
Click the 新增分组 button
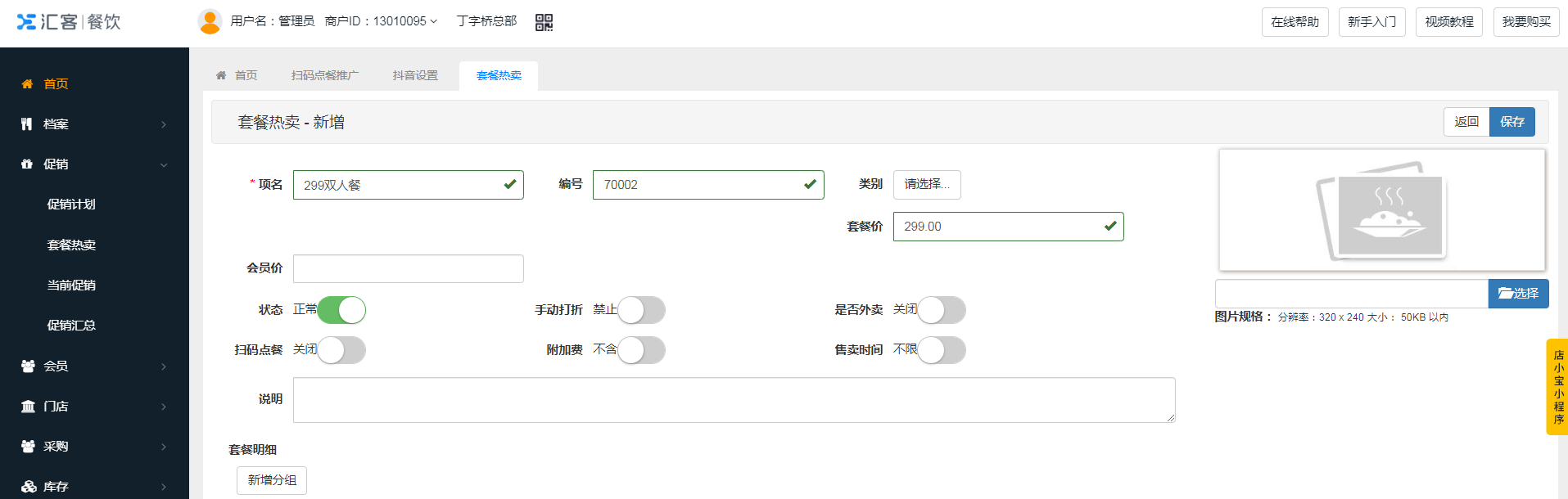tap(272, 480)
